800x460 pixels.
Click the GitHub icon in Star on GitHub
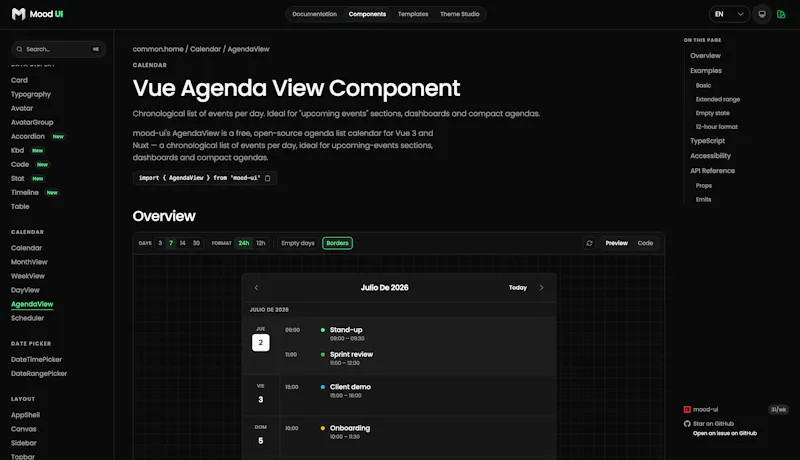687,424
